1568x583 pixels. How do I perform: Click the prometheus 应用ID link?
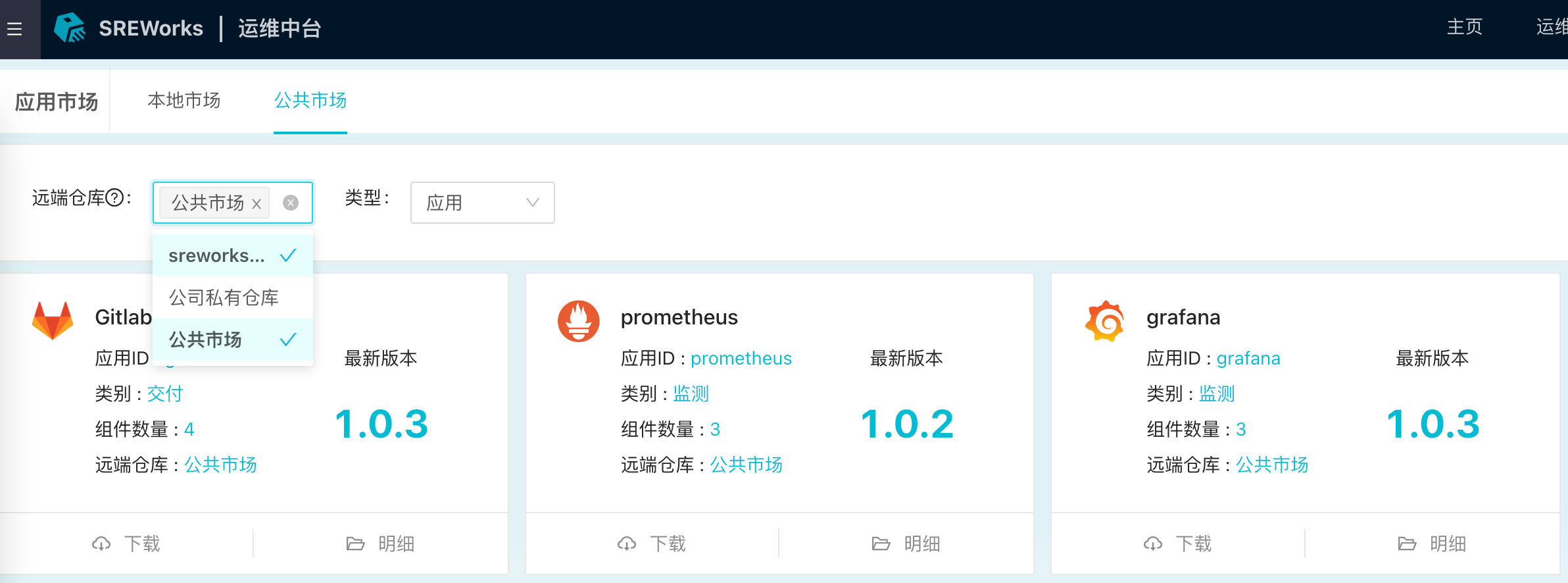741,358
